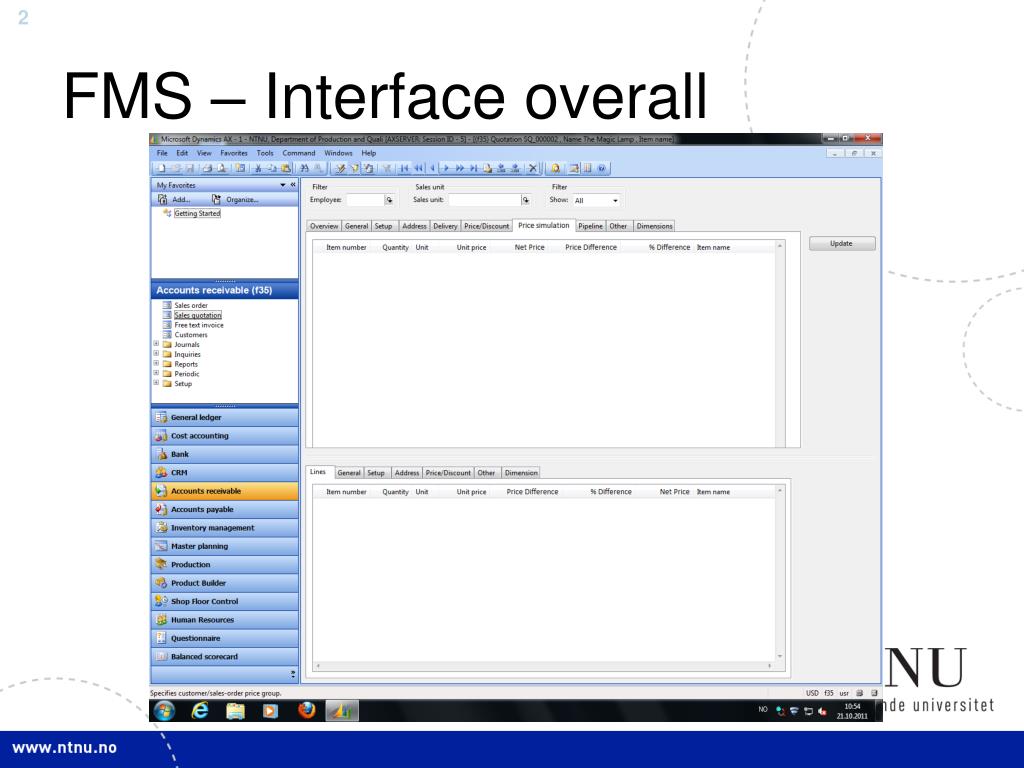This screenshot has height=768, width=1024.
Task: Select Accounts receivable module button
Action: tap(225, 490)
